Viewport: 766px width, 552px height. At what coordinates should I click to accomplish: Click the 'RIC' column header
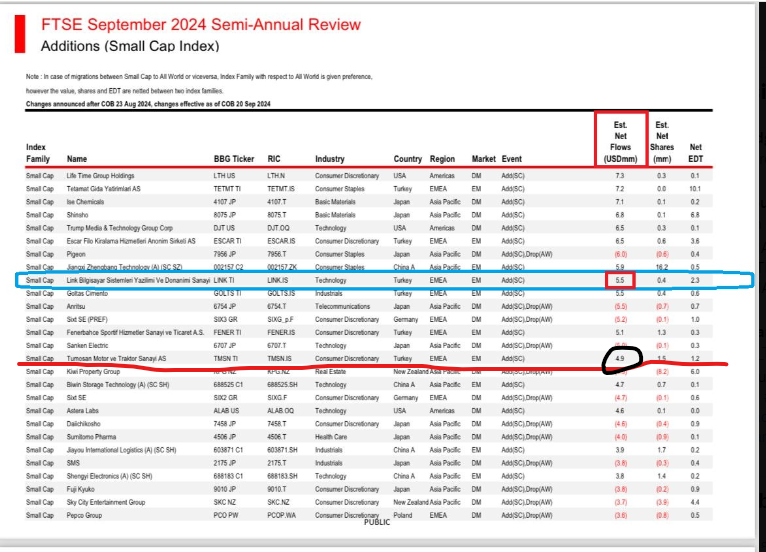274,159
